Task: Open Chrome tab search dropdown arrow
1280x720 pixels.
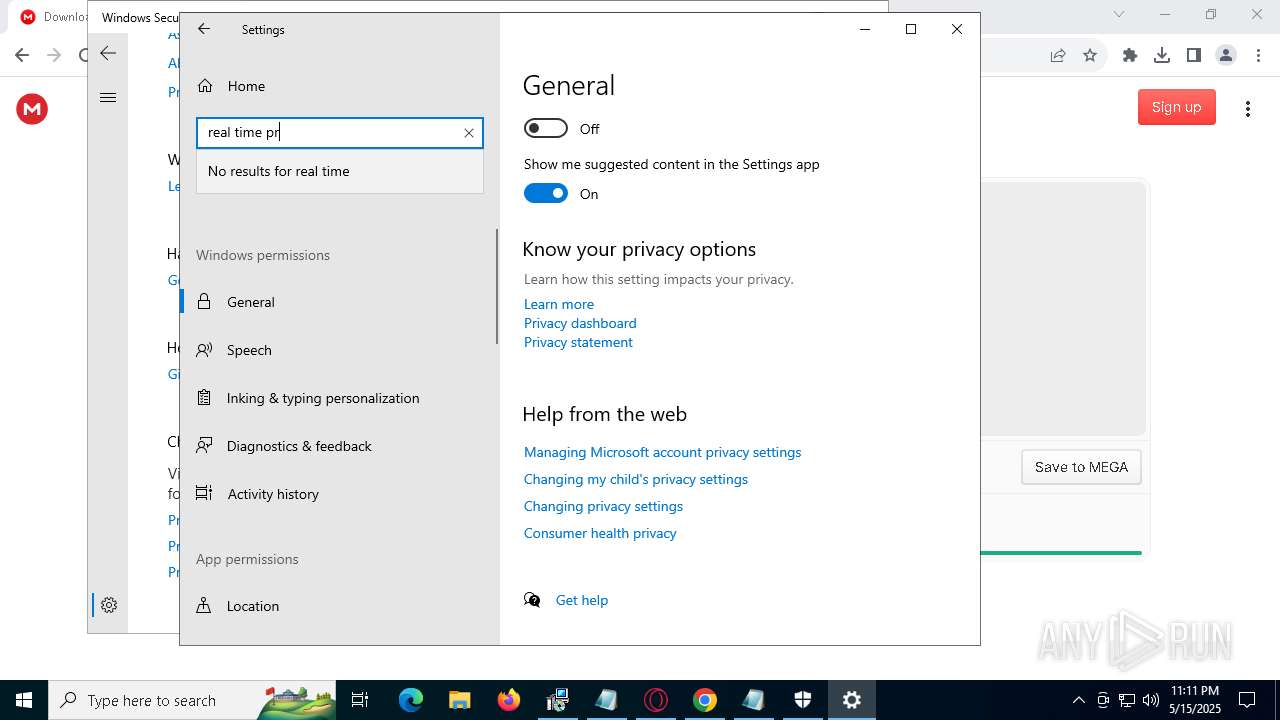Action: tap(1119, 14)
